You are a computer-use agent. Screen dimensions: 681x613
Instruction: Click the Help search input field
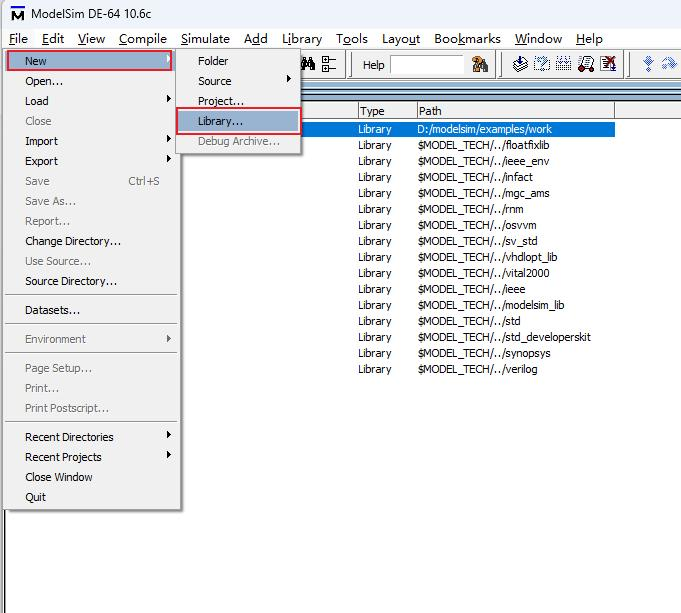(x=427, y=65)
